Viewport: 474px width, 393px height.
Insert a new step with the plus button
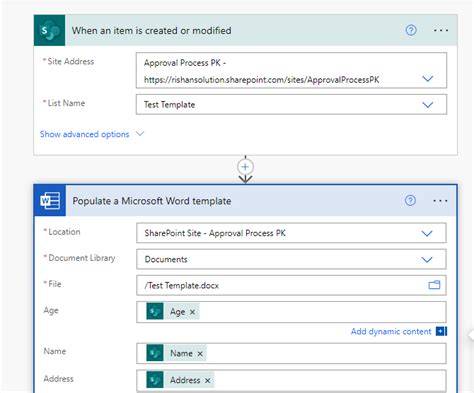click(x=245, y=167)
